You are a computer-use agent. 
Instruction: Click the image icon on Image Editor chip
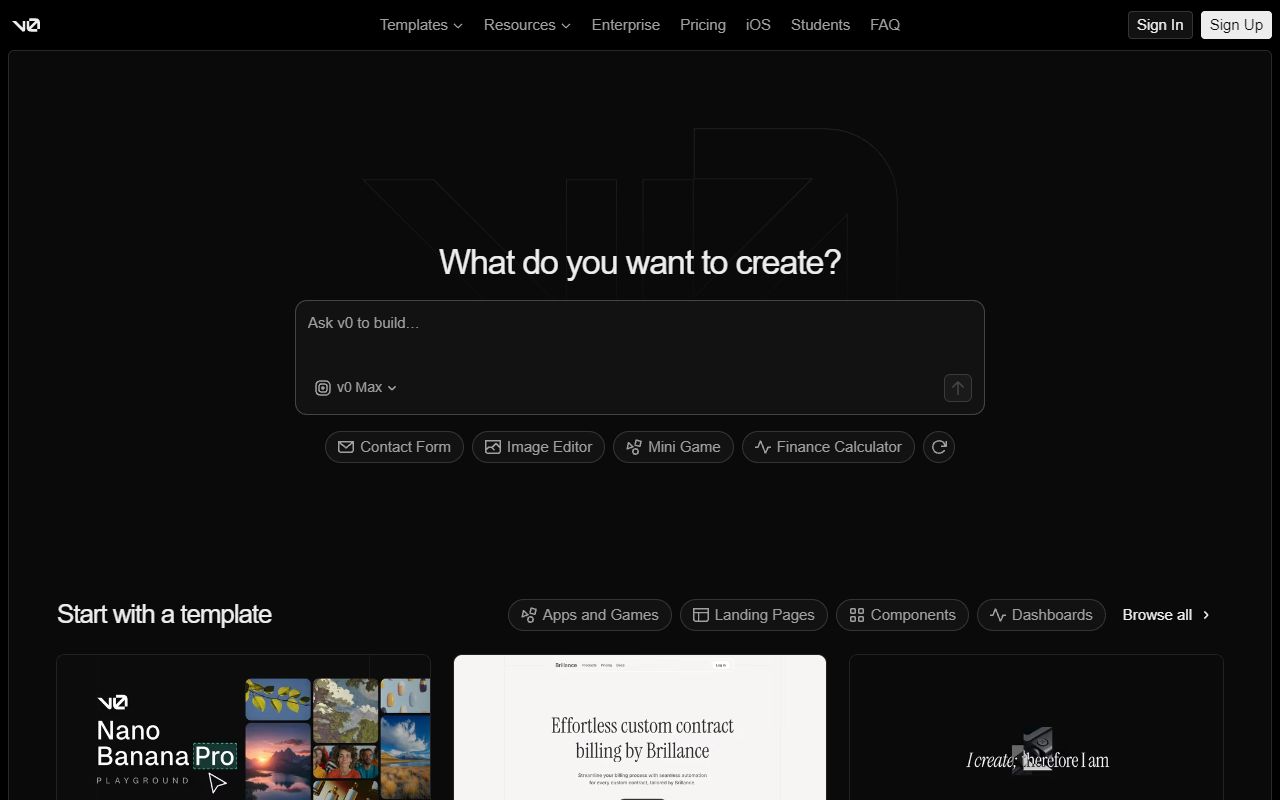click(492, 447)
